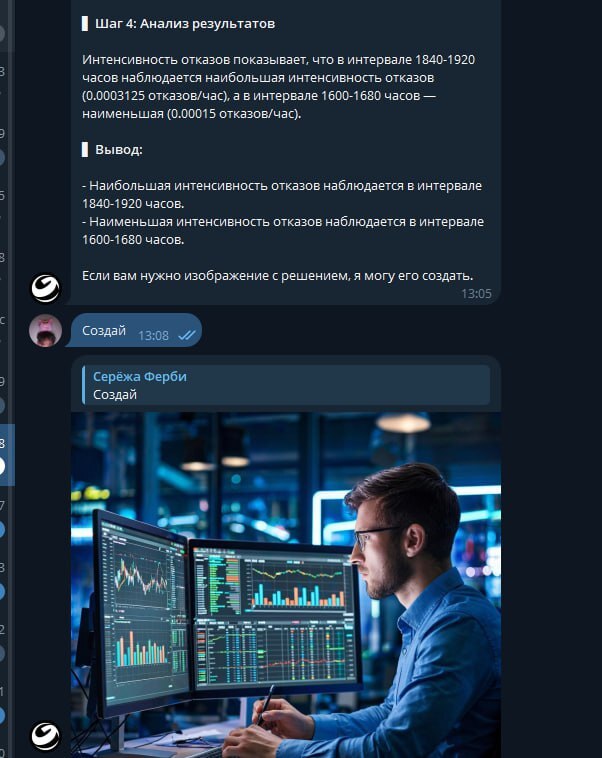
Task: Click the Шаг 4: Анализ результатов heading
Action: coord(185,24)
